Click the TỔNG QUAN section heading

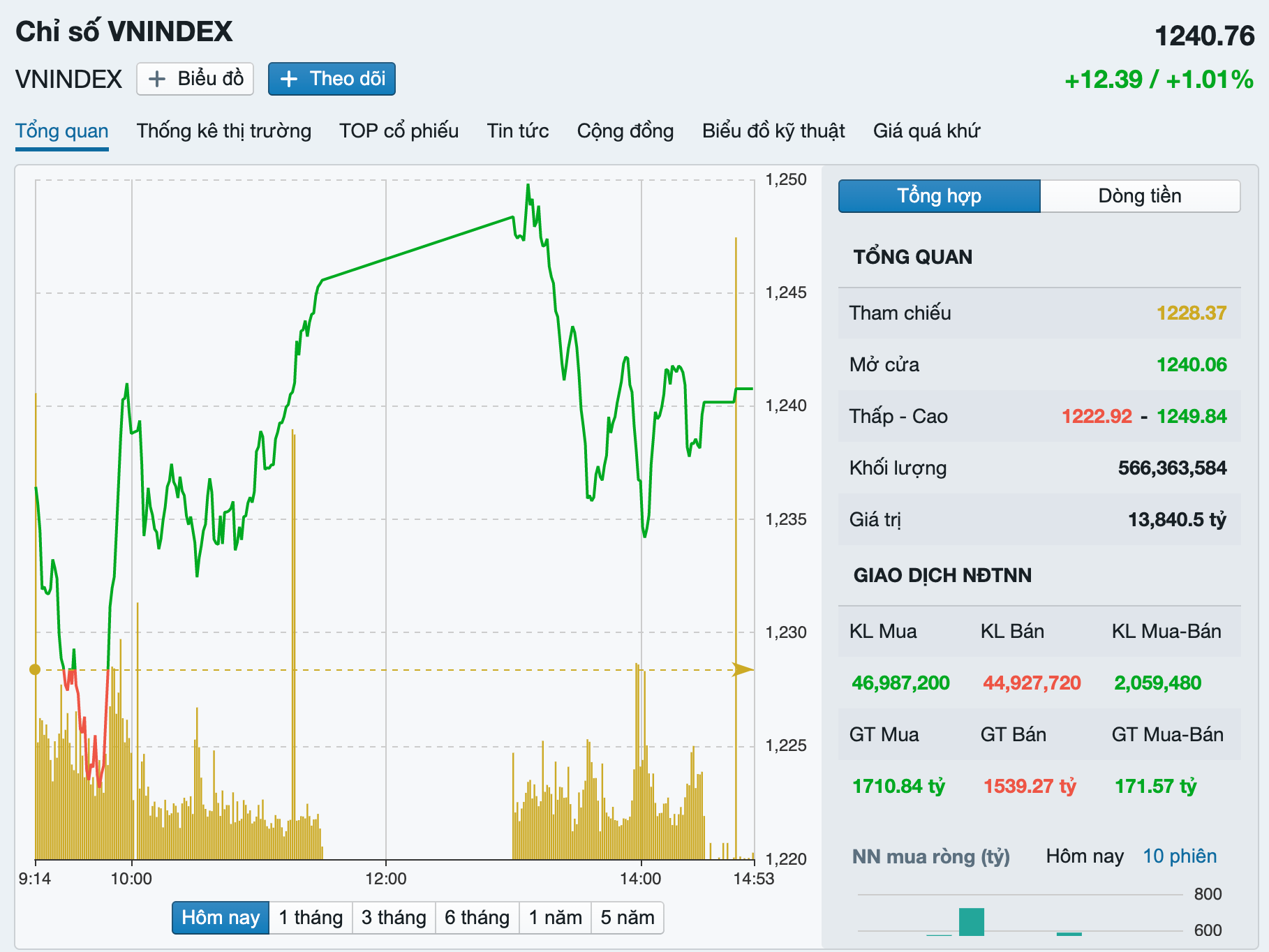(913, 257)
